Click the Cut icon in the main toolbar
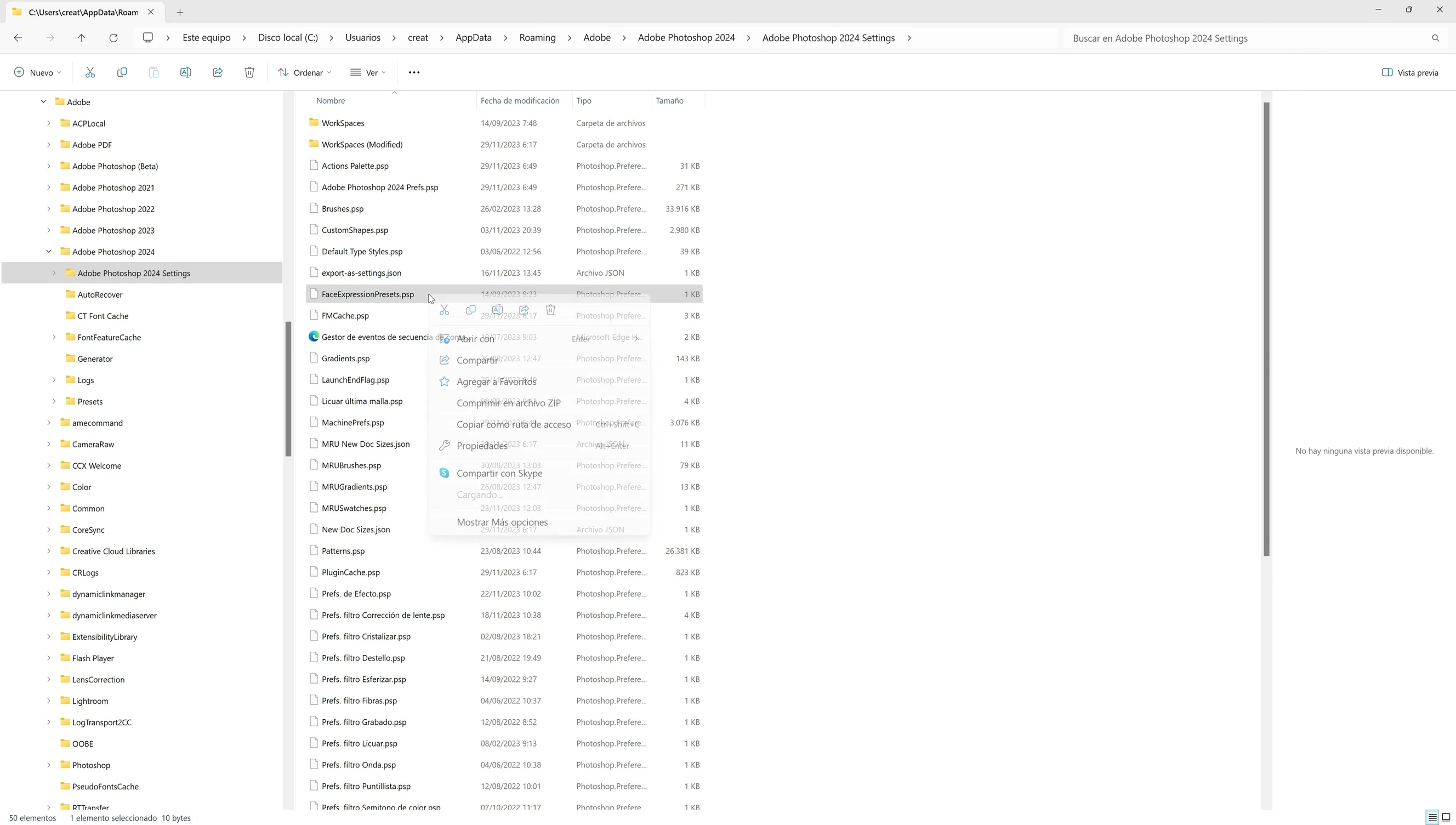The height and width of the screenshot is (825, 1456). point(90,72)
